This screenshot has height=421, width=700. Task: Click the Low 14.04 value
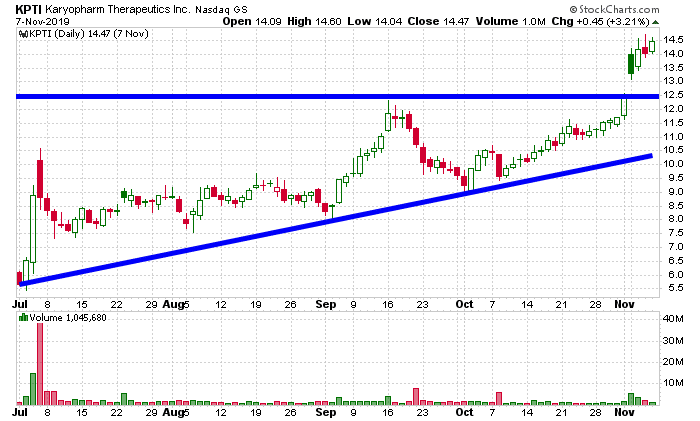[x=375, y=21]
